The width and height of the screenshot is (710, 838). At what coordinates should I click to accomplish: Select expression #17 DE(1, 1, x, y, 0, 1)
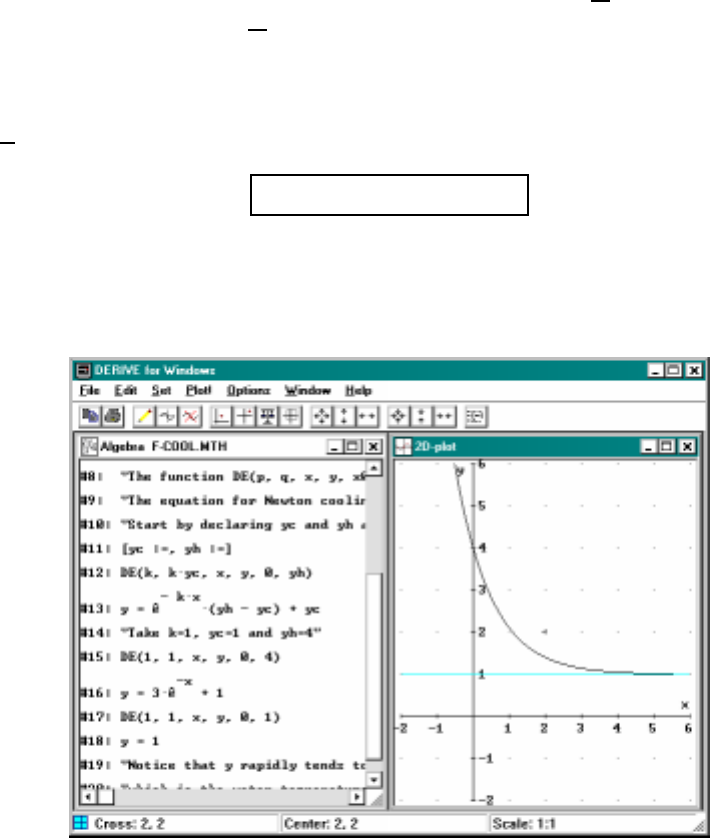180,717
